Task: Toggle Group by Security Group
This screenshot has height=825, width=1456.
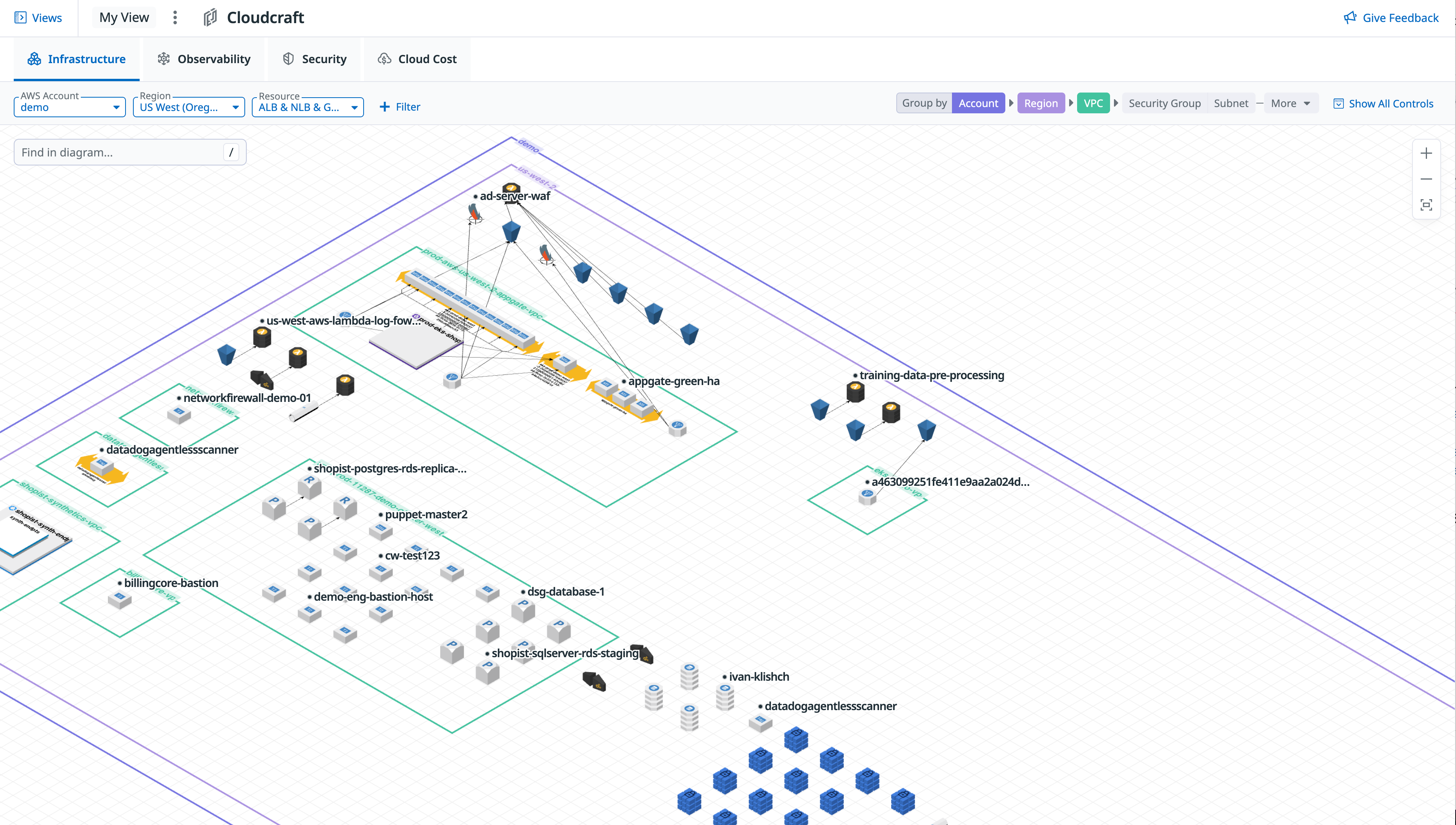Action: click(1164, 103)
